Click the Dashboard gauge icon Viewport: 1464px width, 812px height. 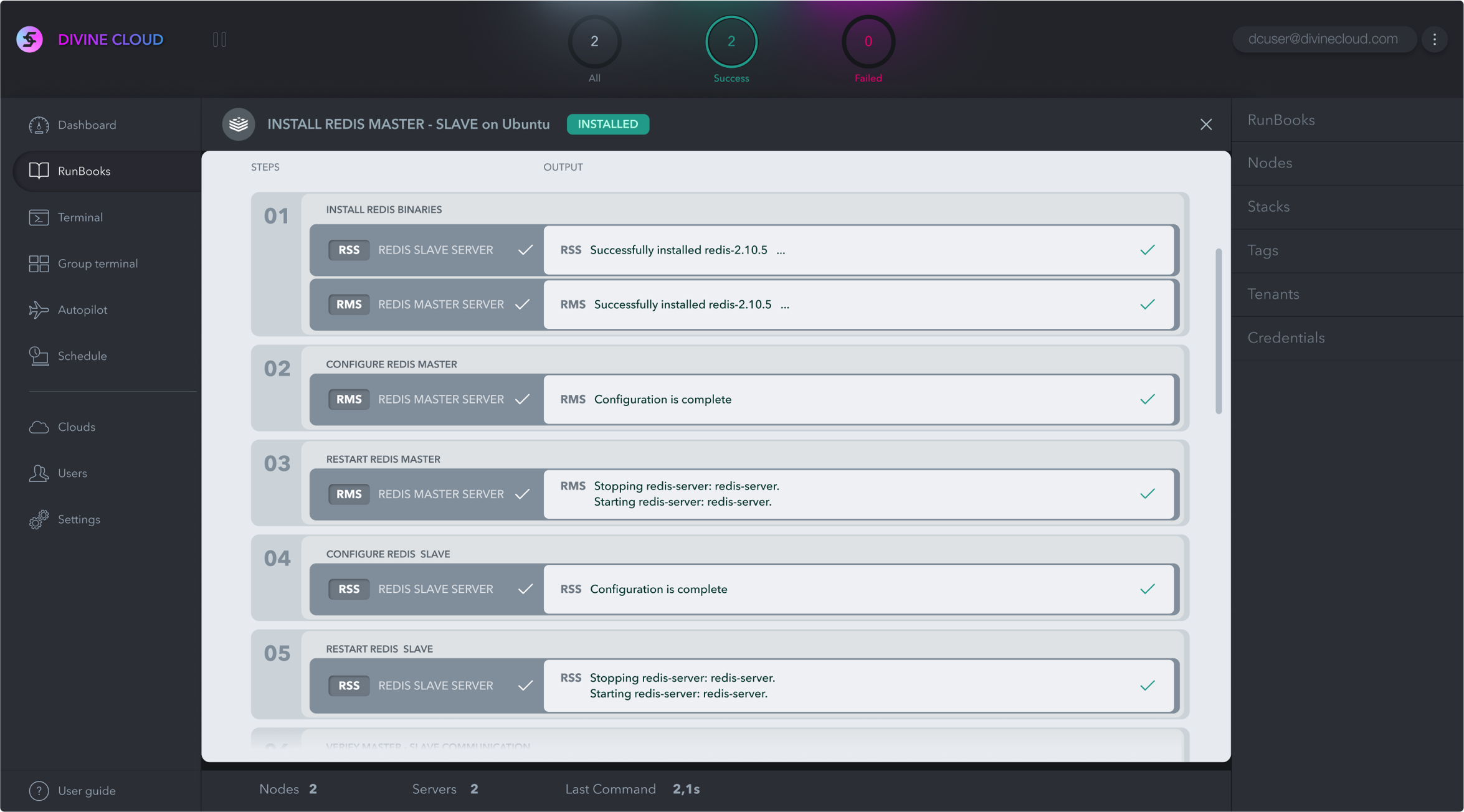pos(39,125)
